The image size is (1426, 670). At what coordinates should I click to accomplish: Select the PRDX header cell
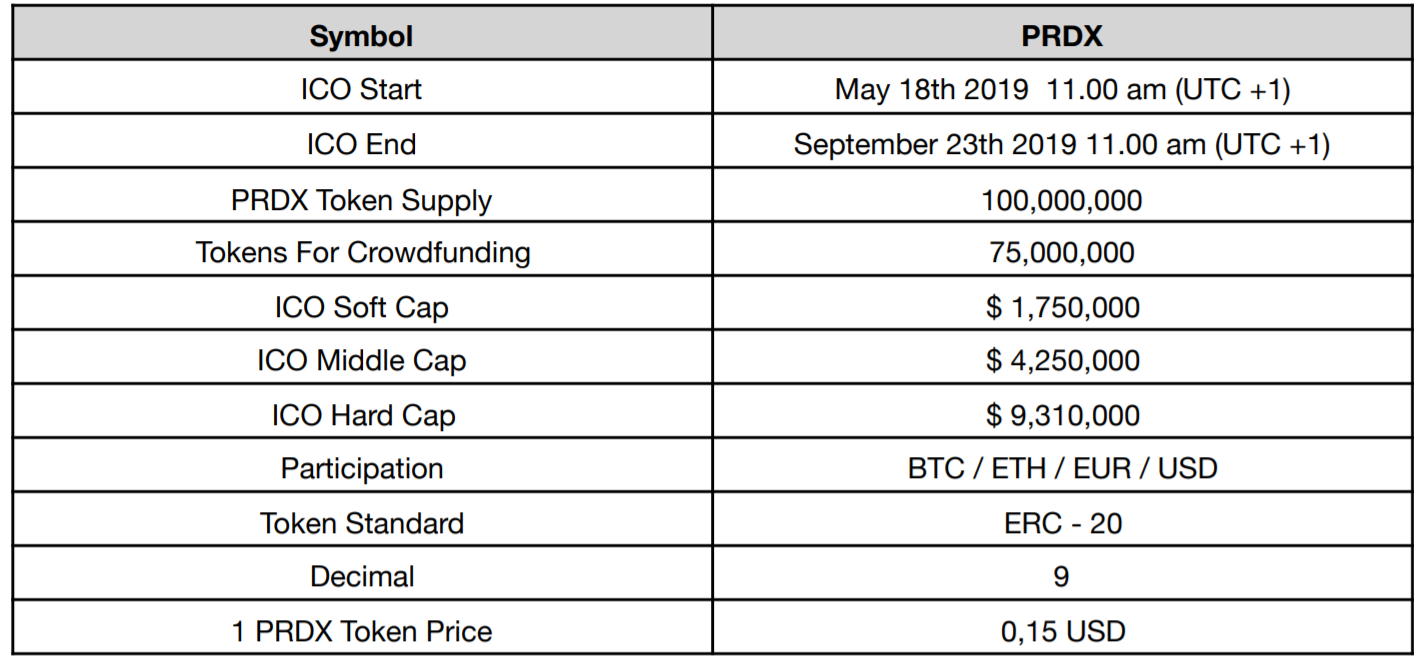(x=1062, y=37)
